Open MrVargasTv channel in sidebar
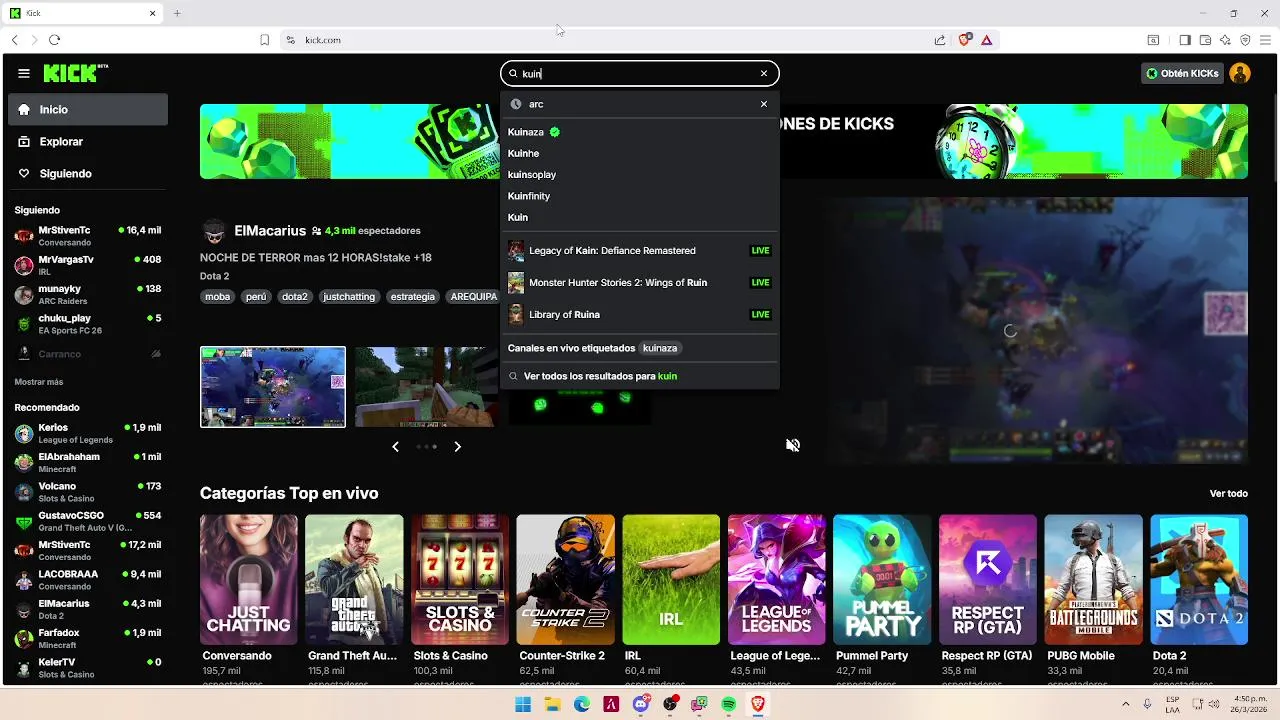The image size is (1280, 720). tap(88, 265)
